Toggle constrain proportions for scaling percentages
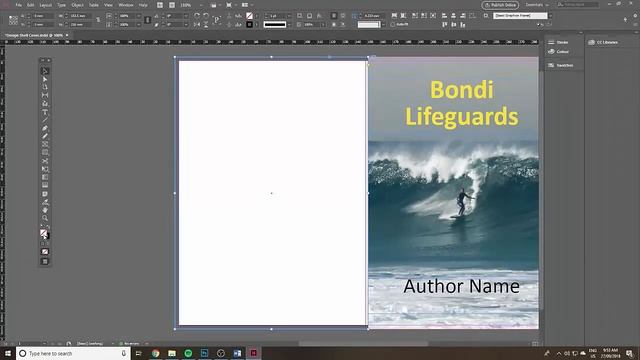This screenshot has height=360, width=640. click(147, 20)
